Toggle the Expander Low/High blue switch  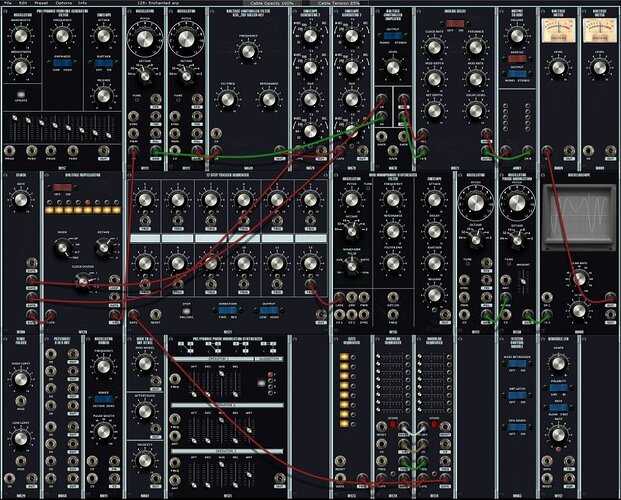[x=63, y=63]
